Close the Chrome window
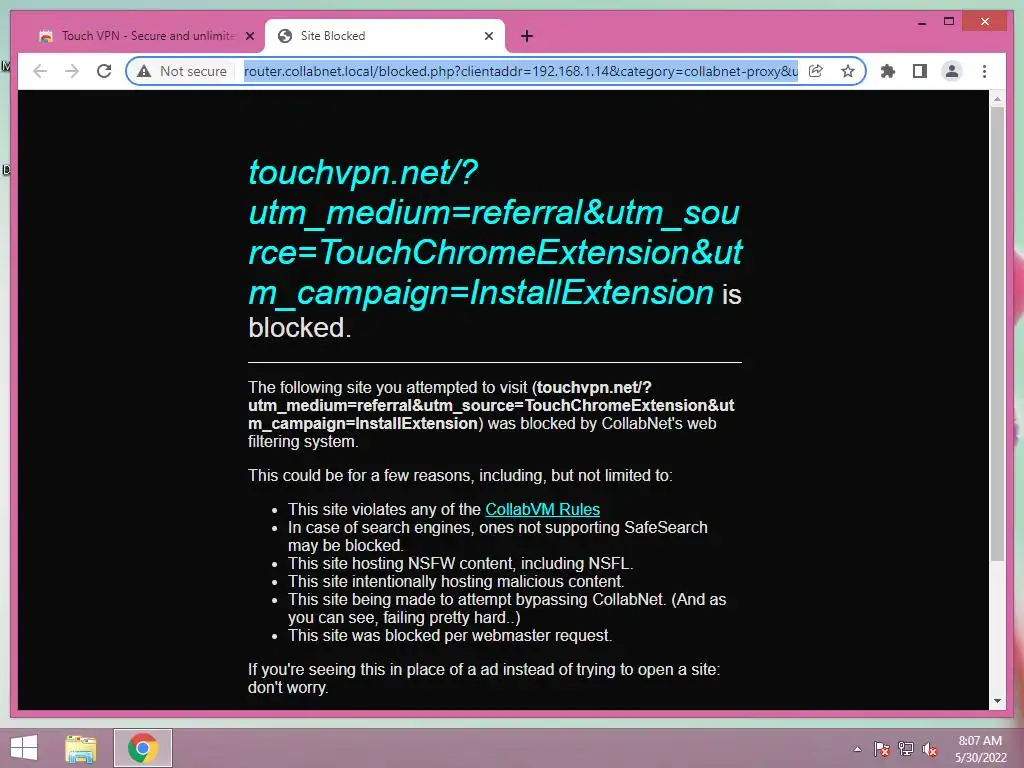The width and height of the screenshot is (1024, 768). point(985,22)
